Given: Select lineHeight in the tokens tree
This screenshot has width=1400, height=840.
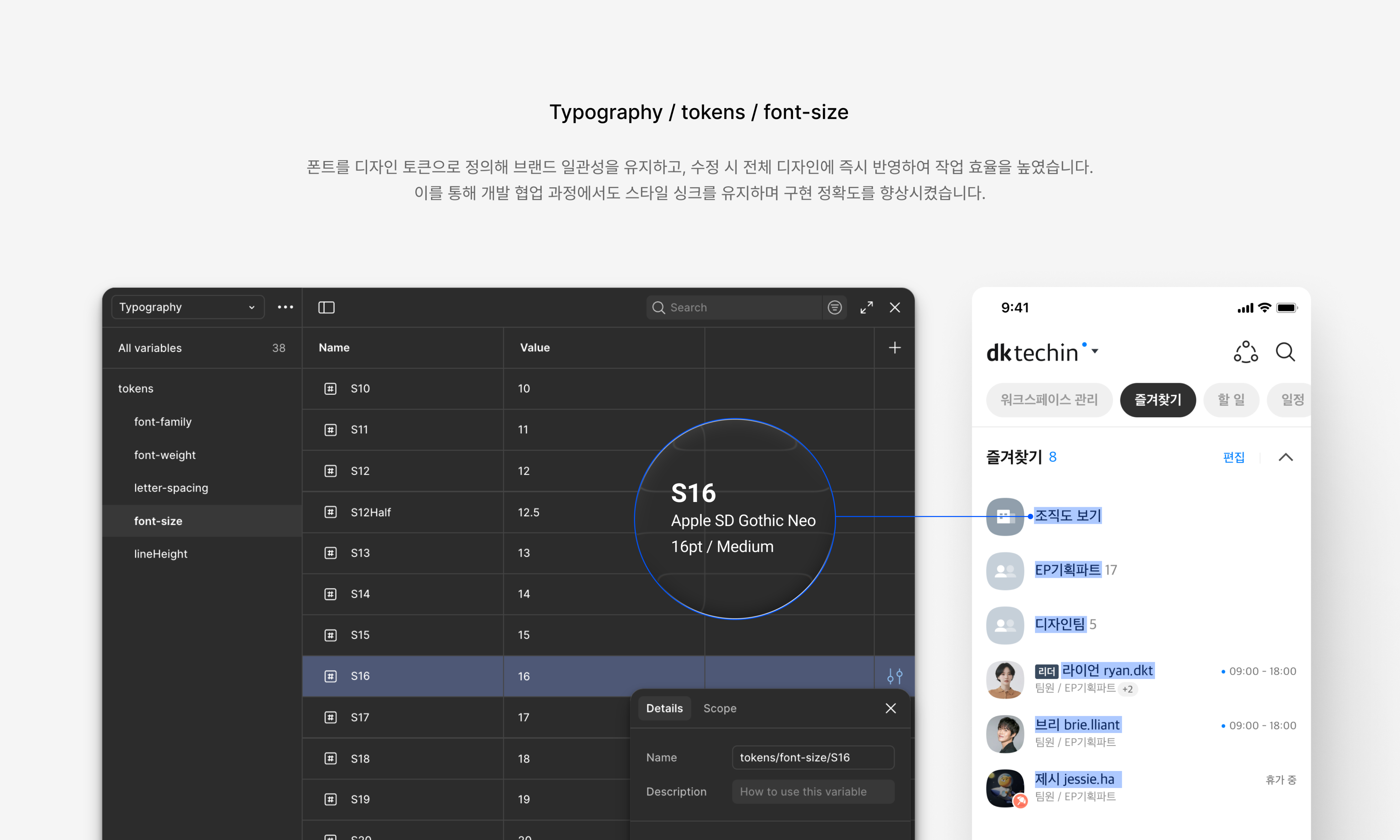Looking at the screenshot, I should coord(161,554).
